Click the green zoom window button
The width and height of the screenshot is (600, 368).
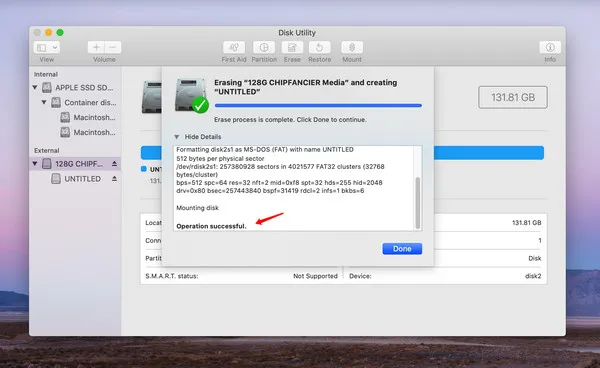pyautogui.click(x=60, y=33)
